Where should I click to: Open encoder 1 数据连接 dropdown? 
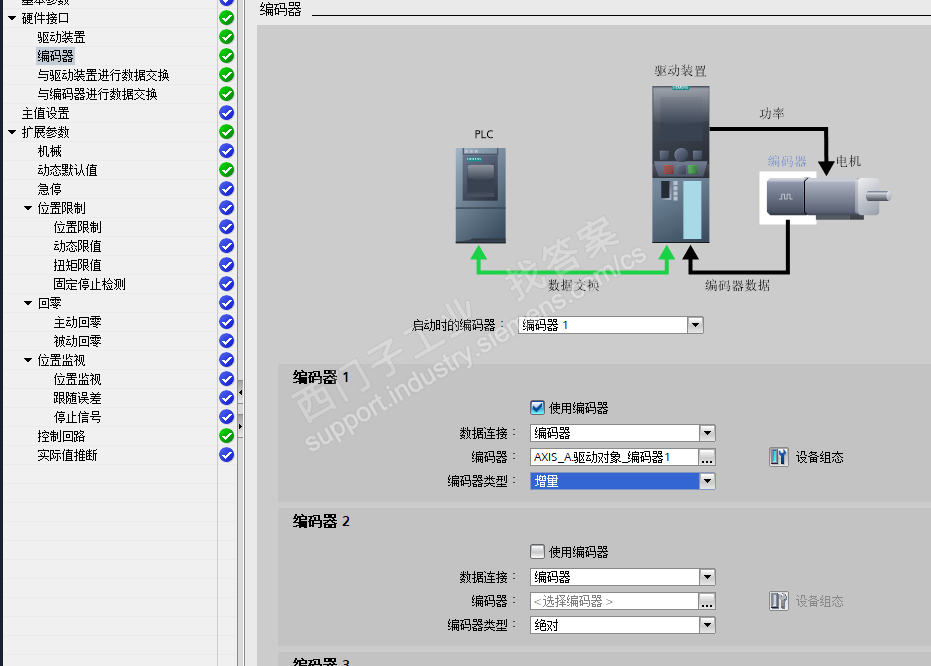[707, 433]
